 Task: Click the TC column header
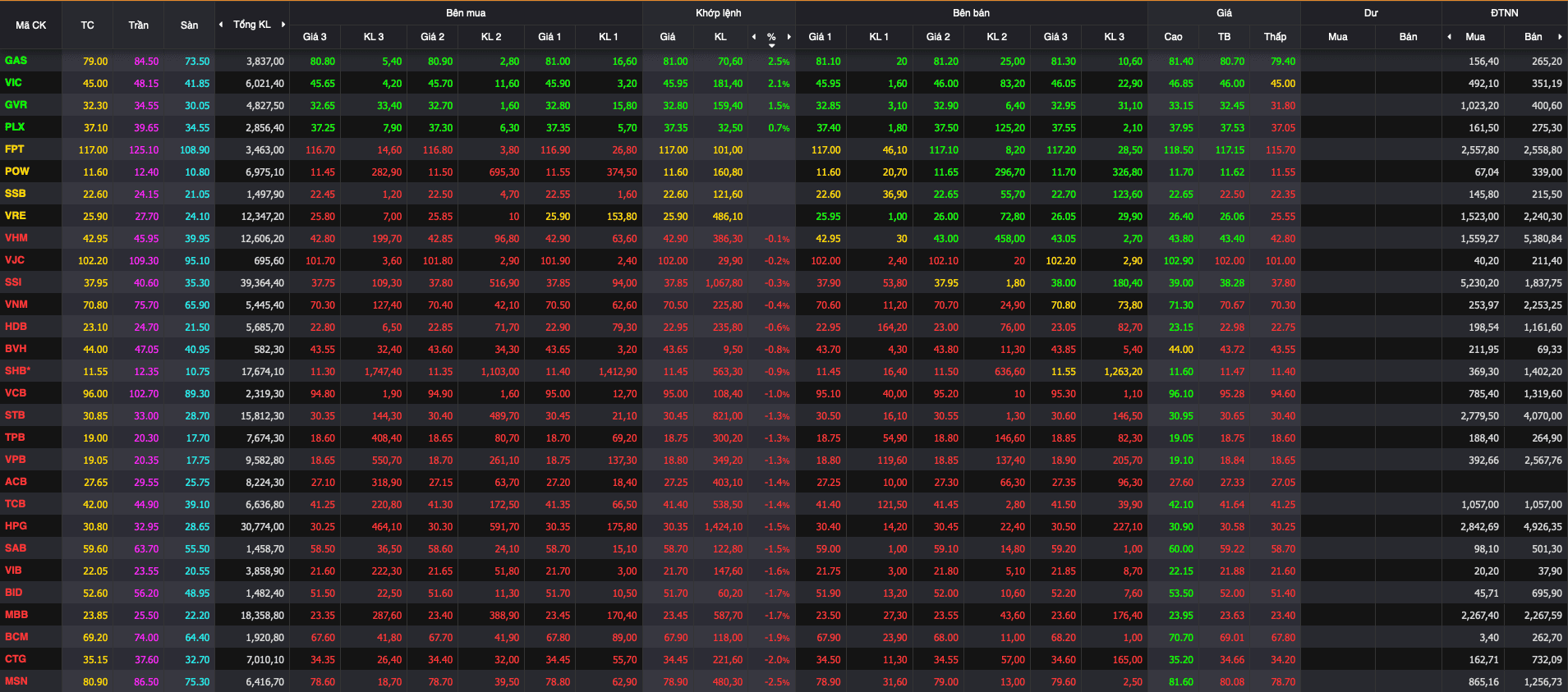[87, 25]
